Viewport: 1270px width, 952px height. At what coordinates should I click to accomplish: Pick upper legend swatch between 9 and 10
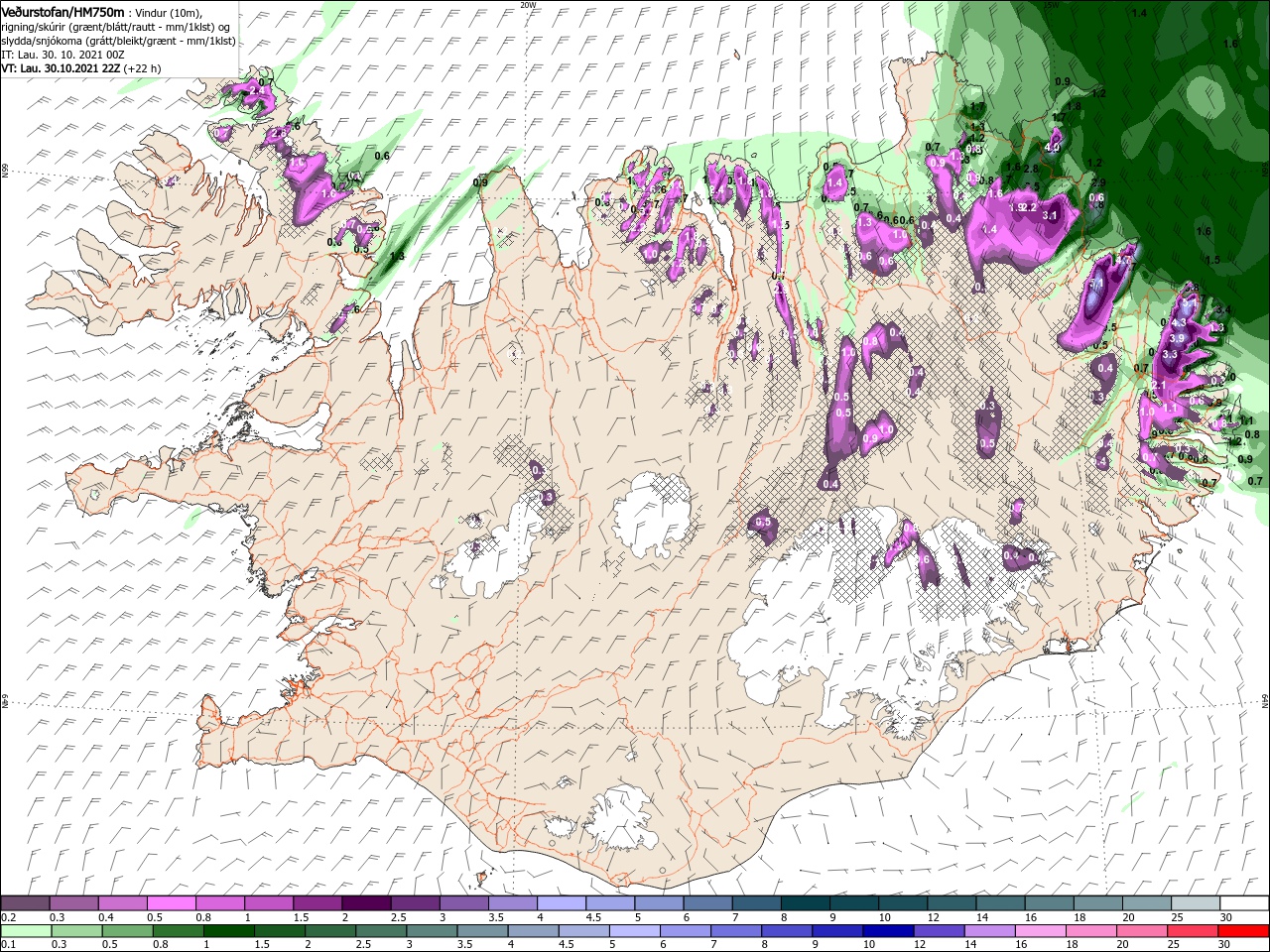tap(853, 902)
